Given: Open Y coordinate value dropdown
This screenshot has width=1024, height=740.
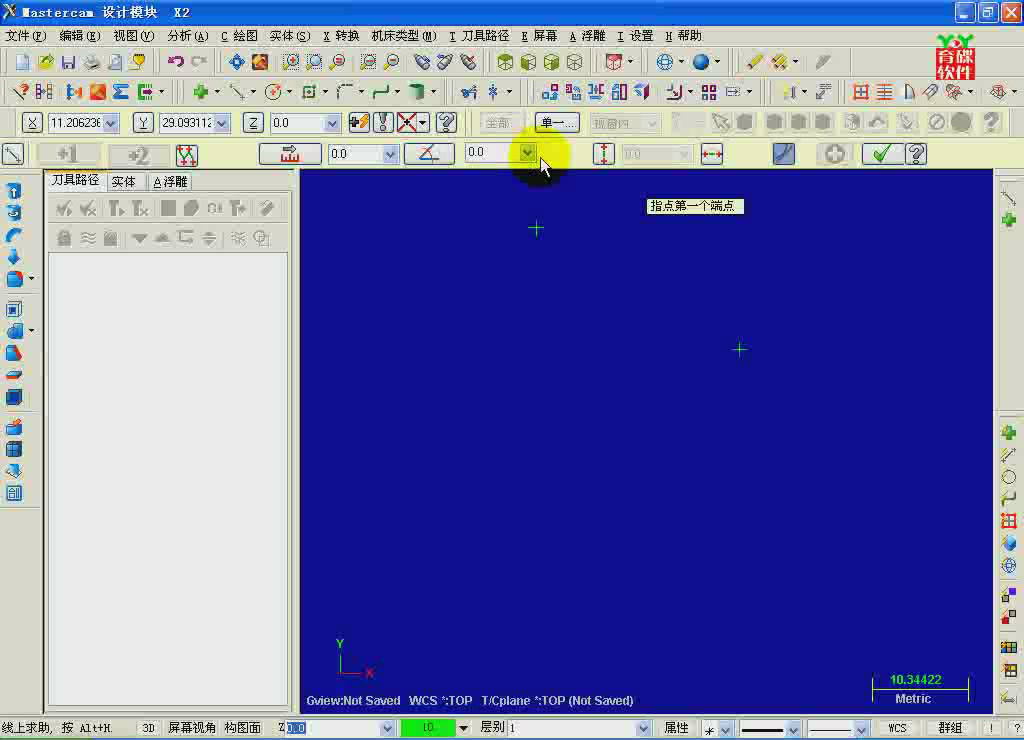Looking at the screenshot, I should 222,123.
